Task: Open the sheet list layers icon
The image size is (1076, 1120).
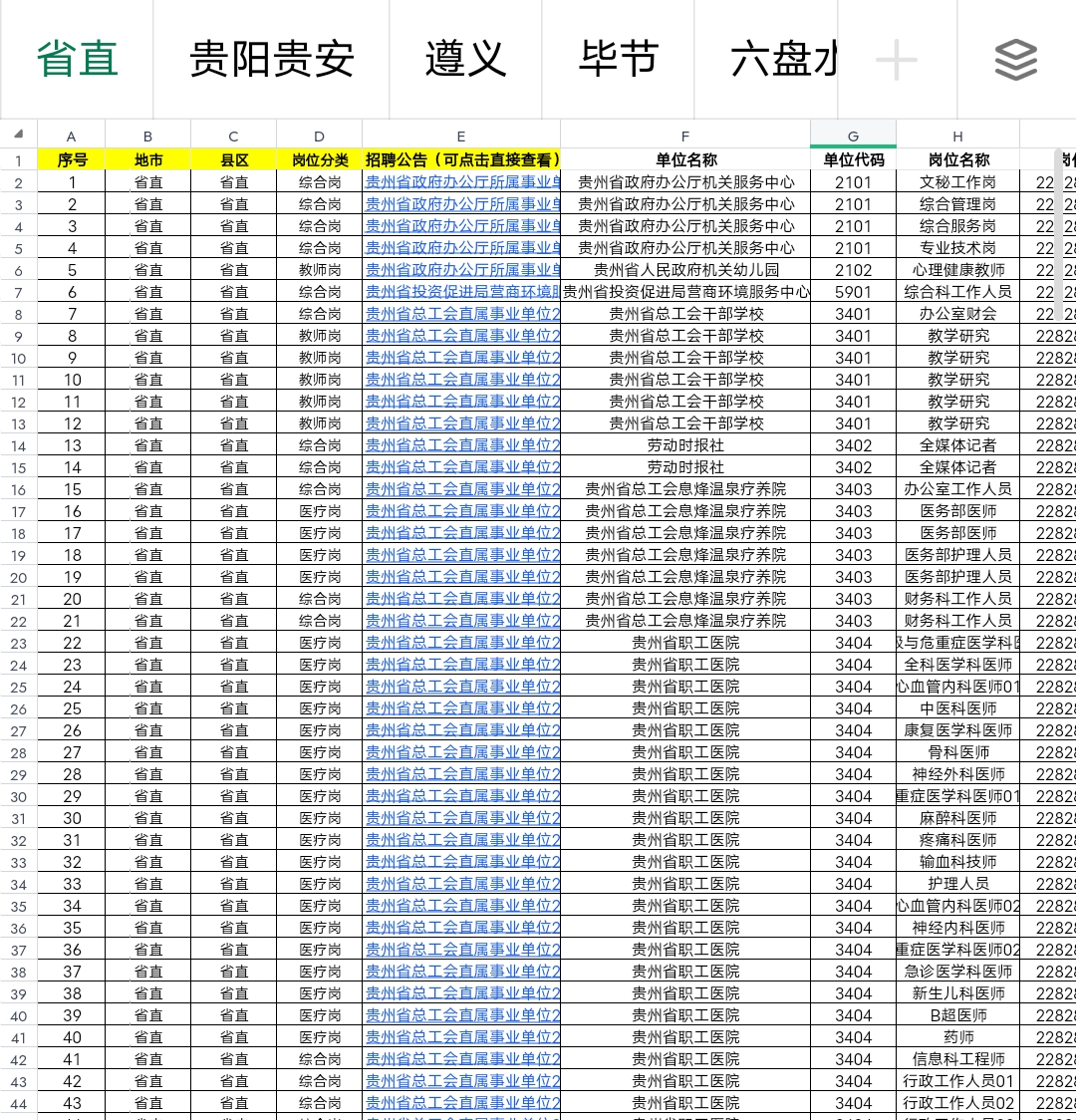Action: (x=1015, y=60)
